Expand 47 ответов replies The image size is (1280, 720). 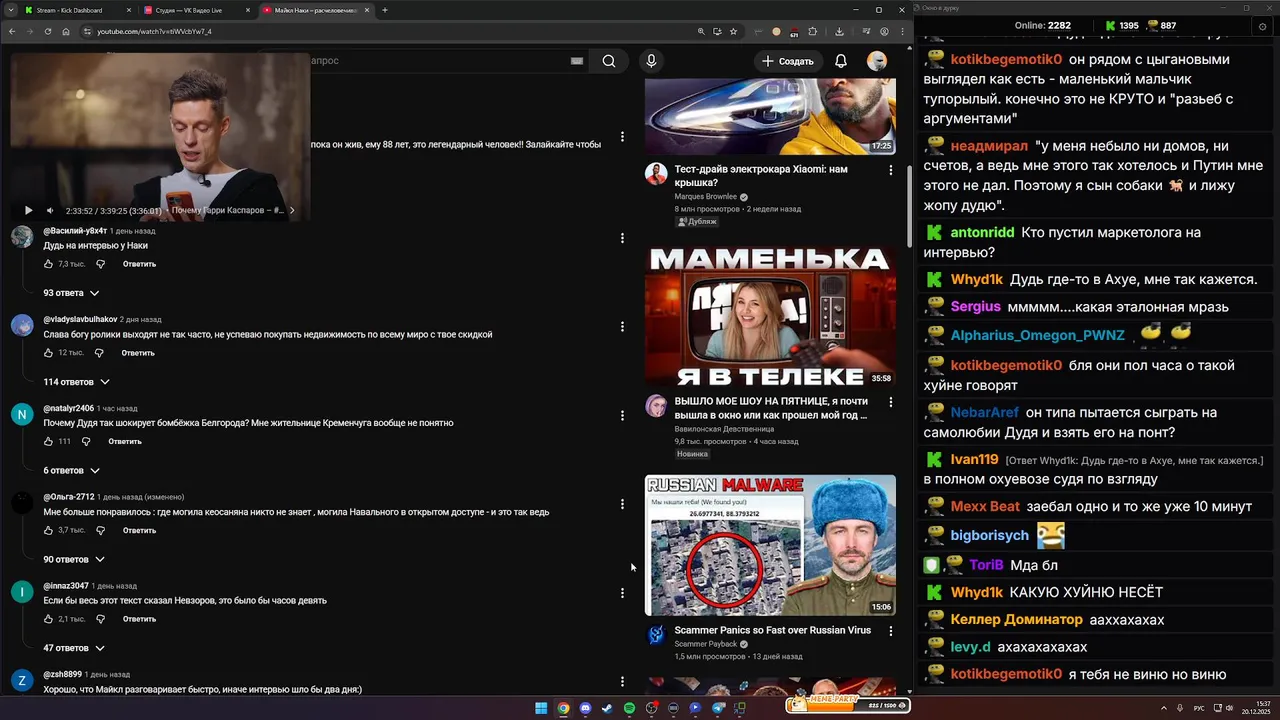click(73, 648)
